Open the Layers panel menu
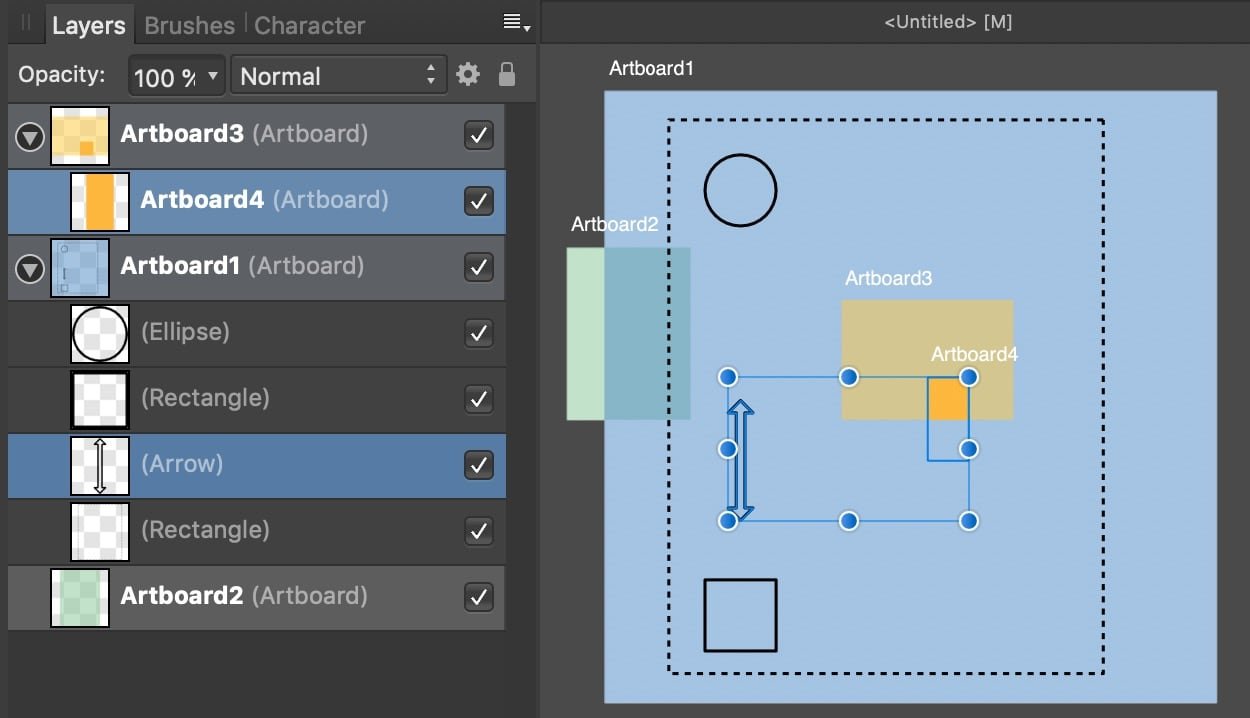This screenshot has height=718, width=1250. (x=512, y=22)
